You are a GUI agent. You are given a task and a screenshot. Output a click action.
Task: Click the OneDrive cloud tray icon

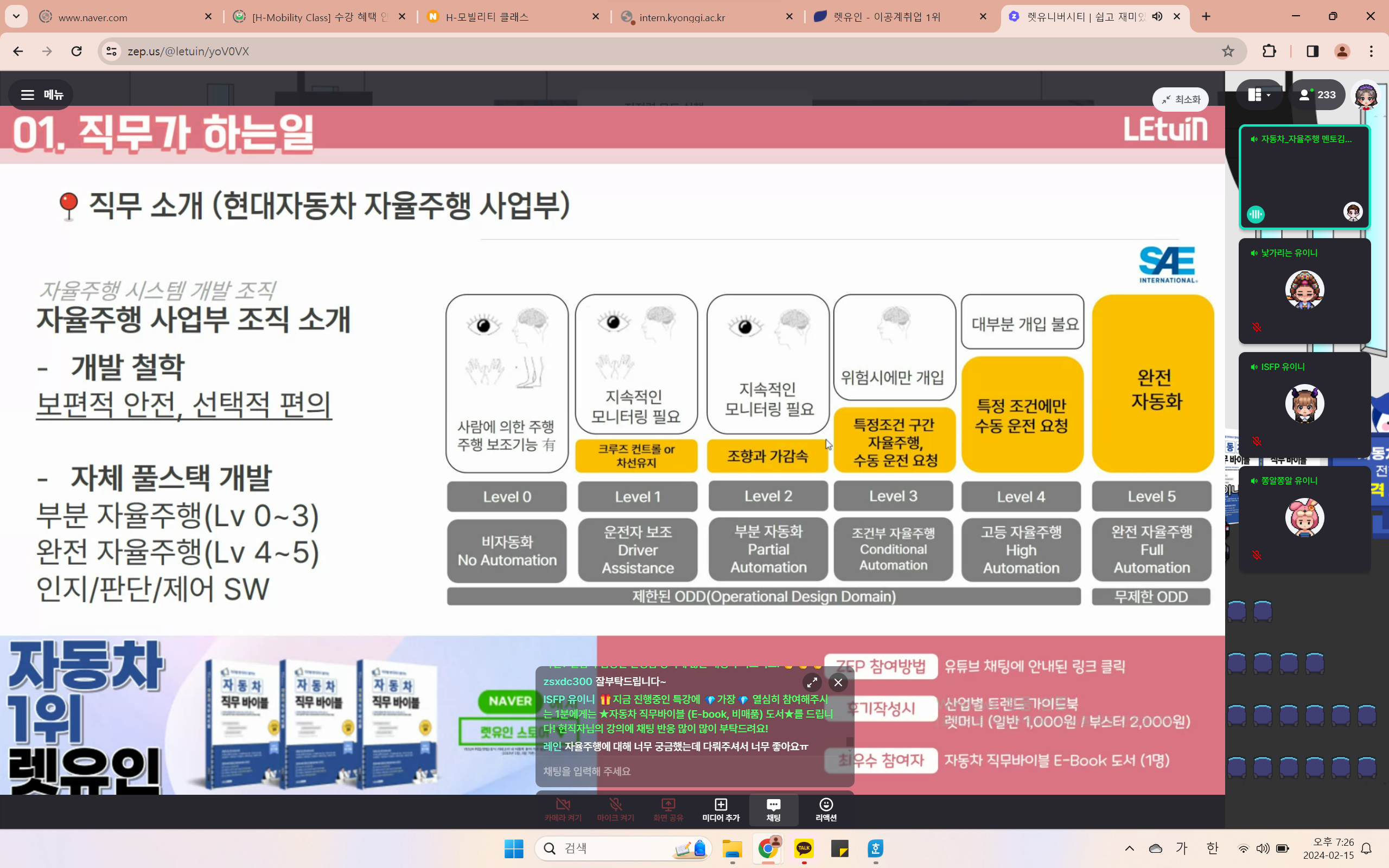pyautogui.click(x=1155, y=848)
